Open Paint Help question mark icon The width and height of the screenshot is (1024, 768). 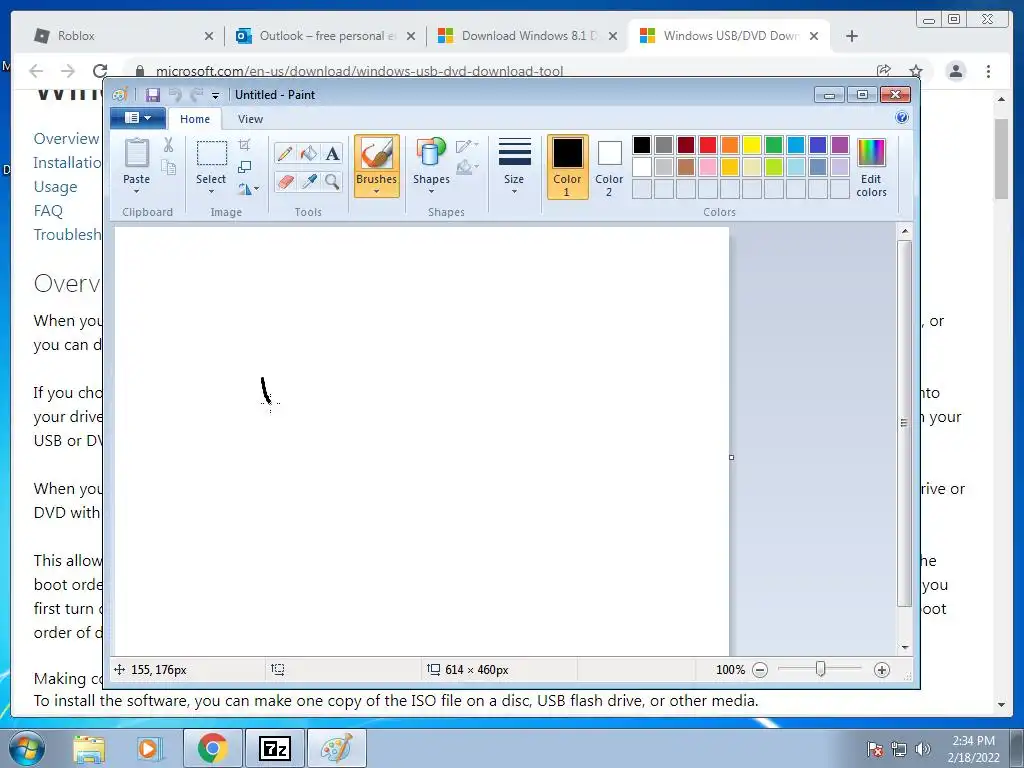(902, 118)
